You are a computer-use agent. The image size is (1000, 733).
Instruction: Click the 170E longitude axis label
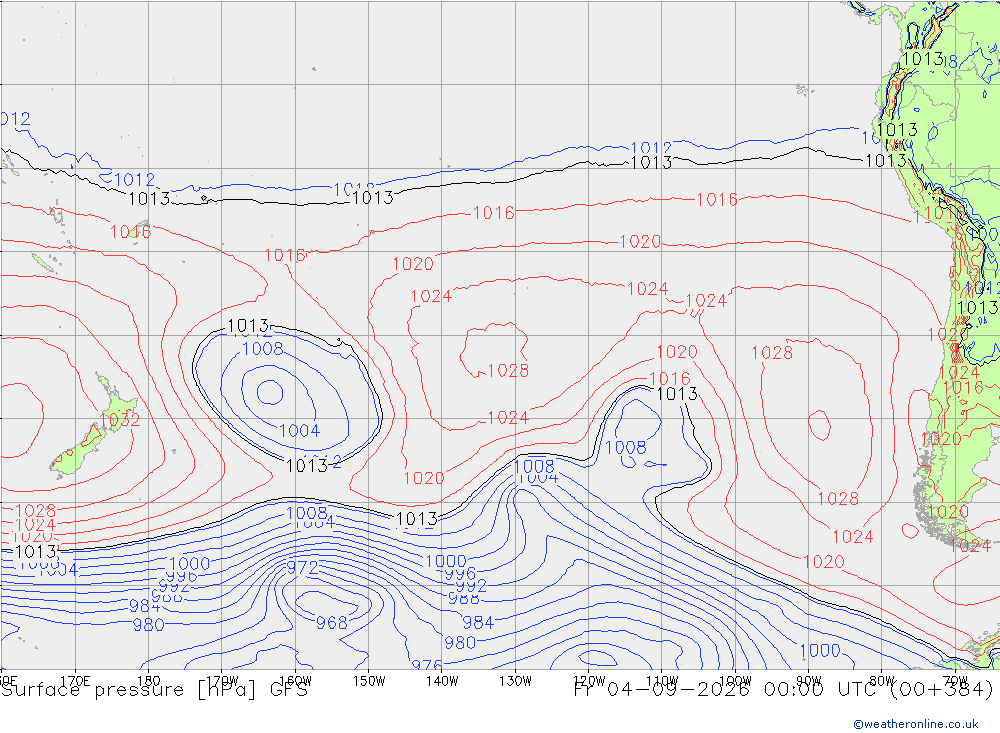75,681
